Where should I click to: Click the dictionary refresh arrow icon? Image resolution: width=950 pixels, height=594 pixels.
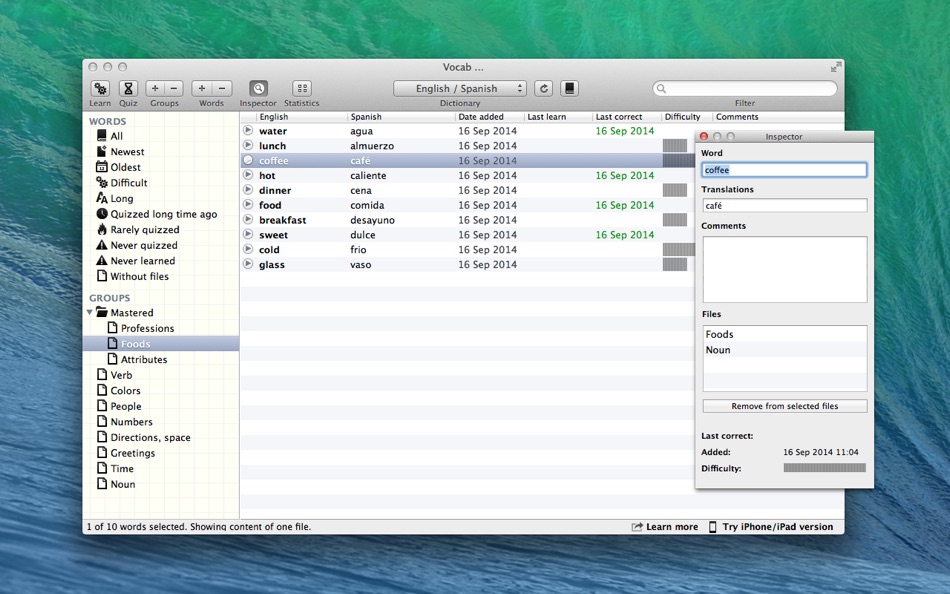pos(543,88)
